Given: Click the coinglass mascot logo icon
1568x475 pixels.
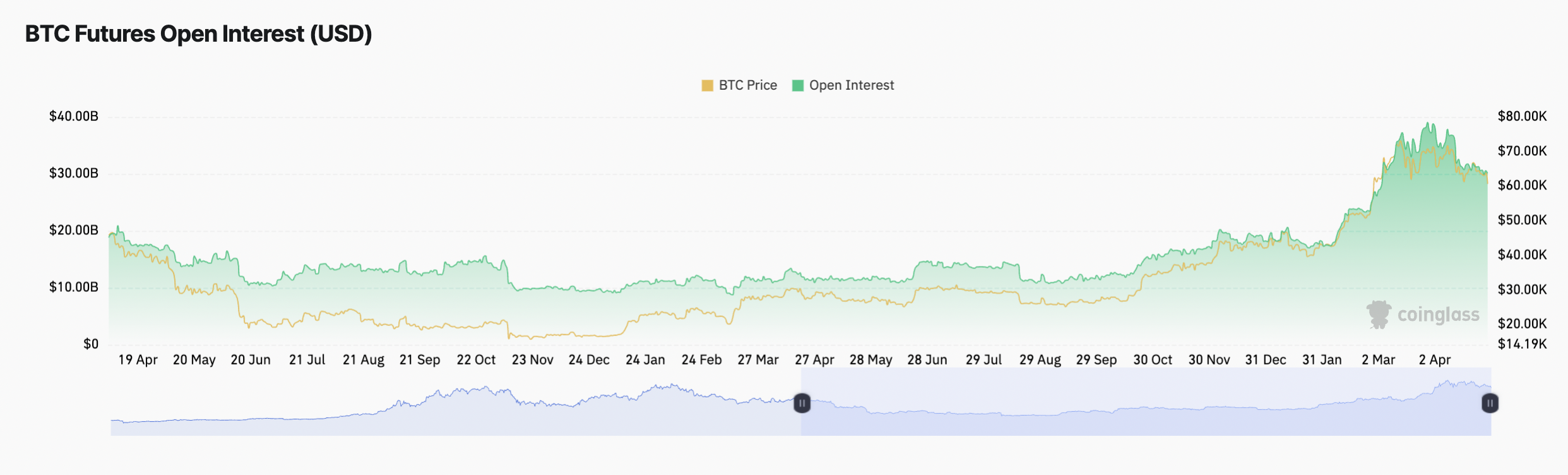Looking at the screenshot, I should click(x=1379, y=315).
